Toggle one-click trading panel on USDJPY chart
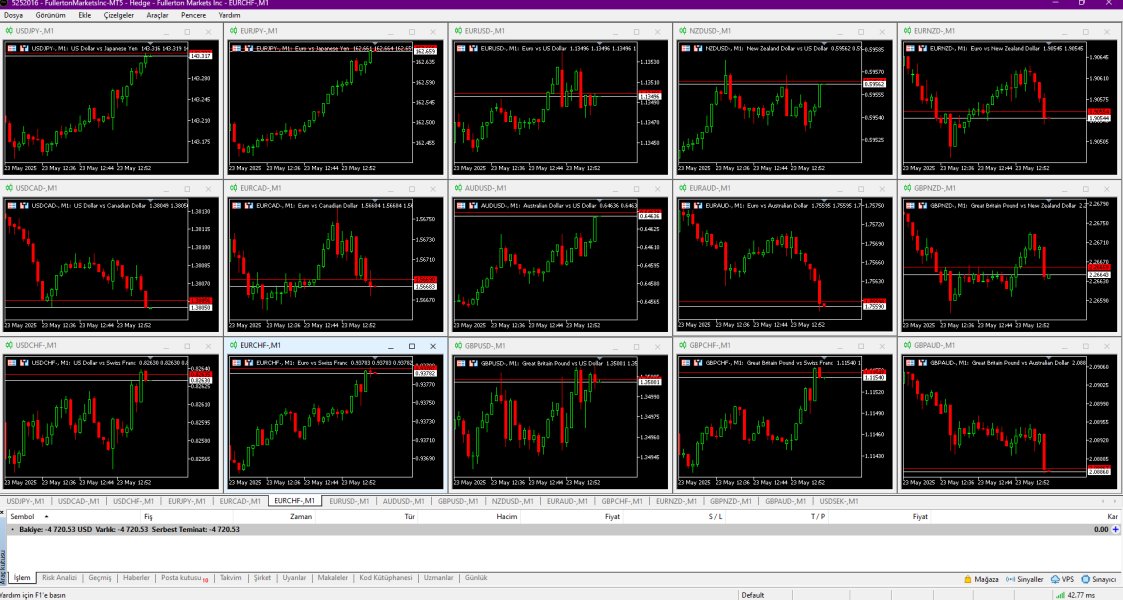 coord(11,48)
